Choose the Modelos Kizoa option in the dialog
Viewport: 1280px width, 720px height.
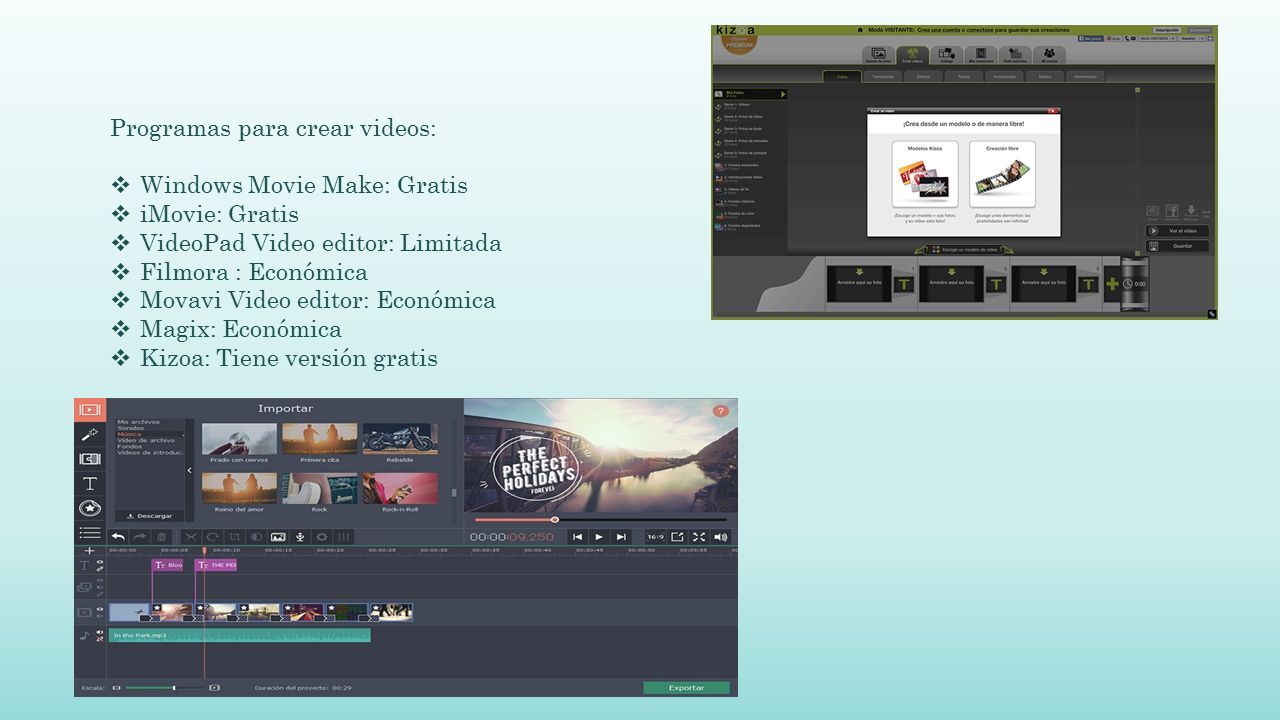pos(924,174)
